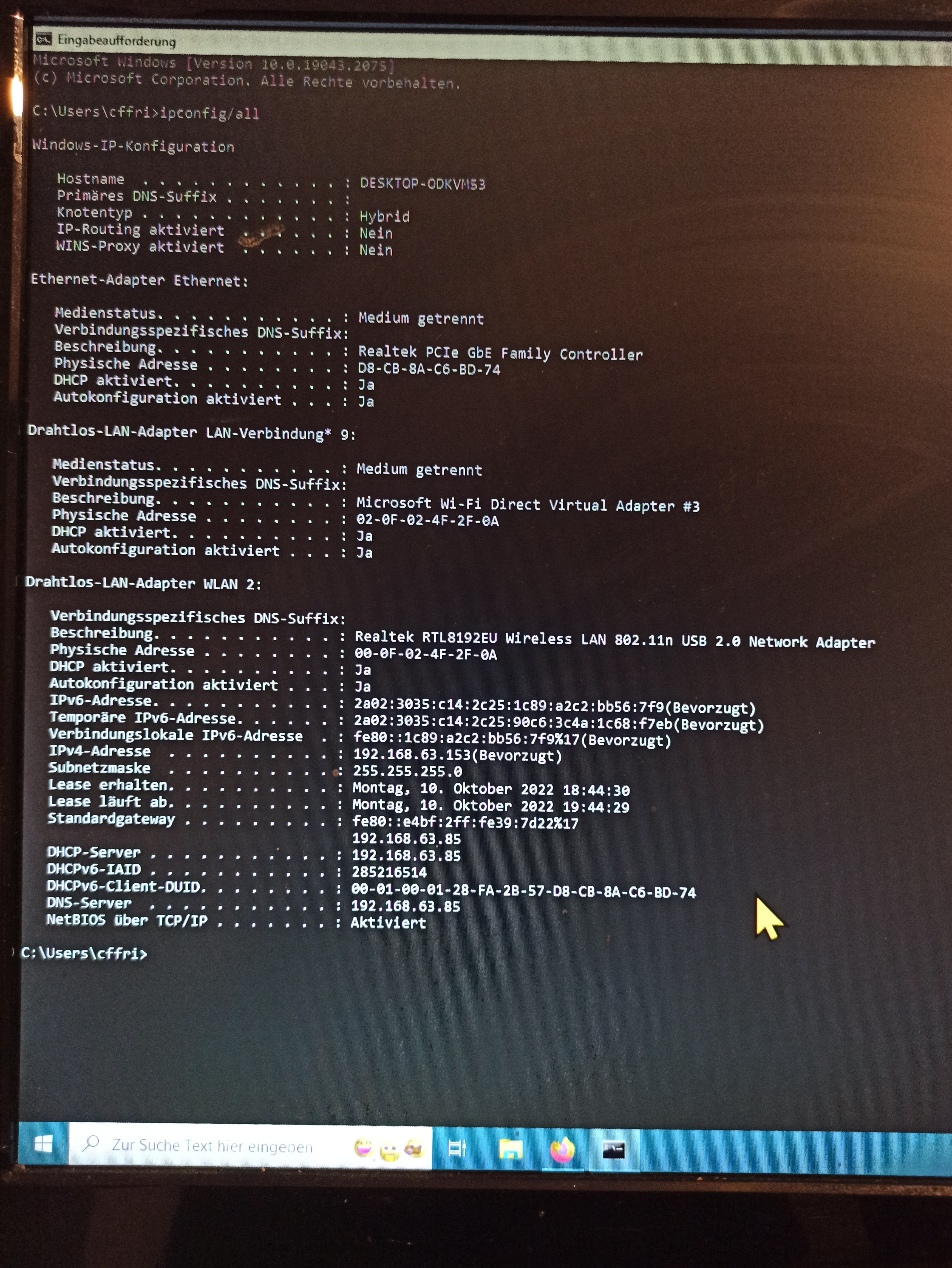The height and width of the screenshot is (1268, 952).
Task: Switch to Firefox in the taskbar
Action: 562,1149
